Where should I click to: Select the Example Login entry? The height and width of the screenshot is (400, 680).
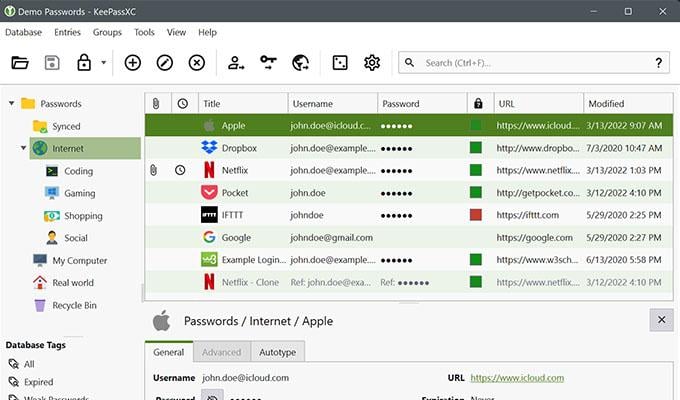pyautogui.click(x=409, y=260)
